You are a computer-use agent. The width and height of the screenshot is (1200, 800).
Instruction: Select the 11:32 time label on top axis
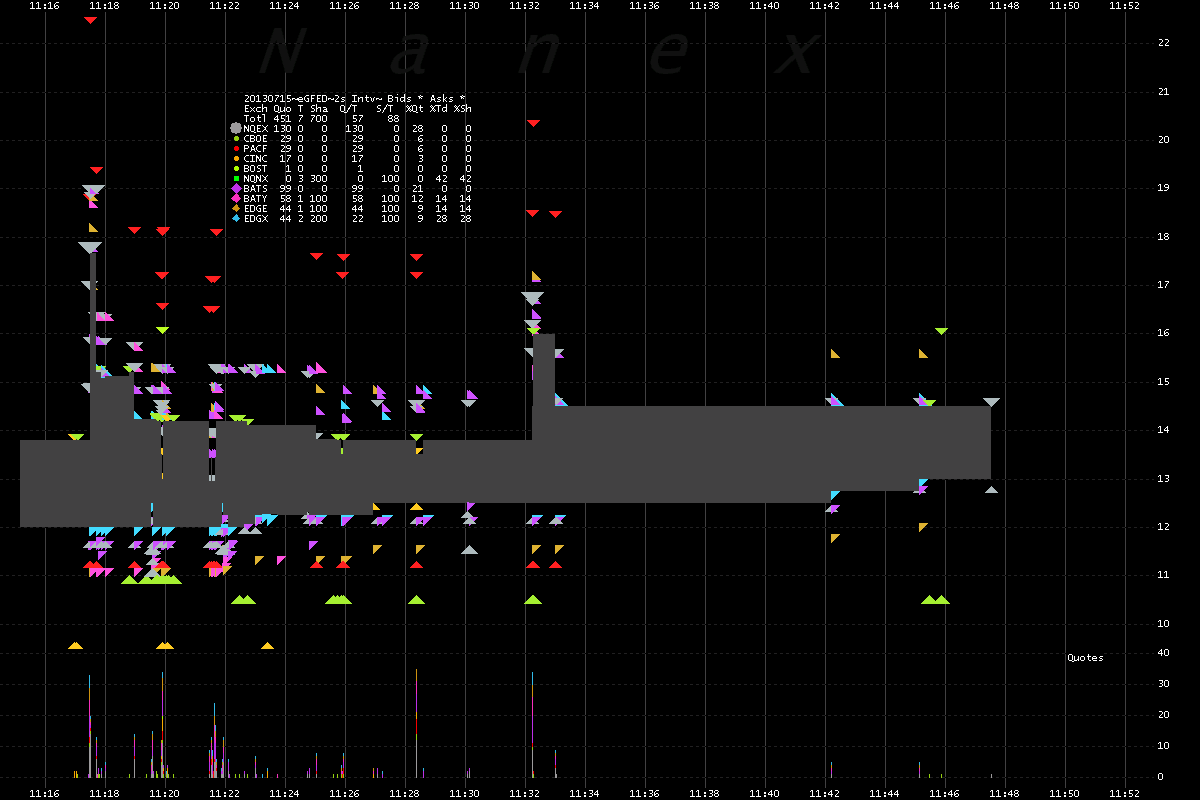[524, 6]
